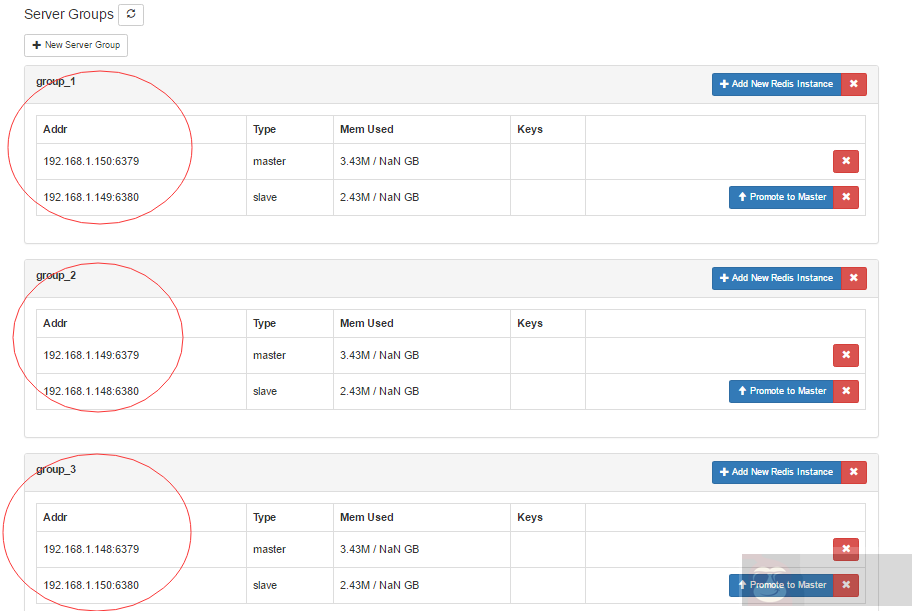
Task: Select address cell 192.168.1.150:6379 in group_1
Action: (x=91, y=161)
